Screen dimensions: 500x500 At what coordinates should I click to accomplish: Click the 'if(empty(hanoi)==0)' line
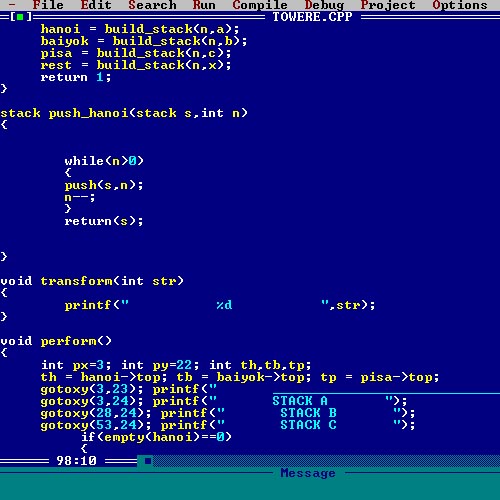click(x=156, y=437)
